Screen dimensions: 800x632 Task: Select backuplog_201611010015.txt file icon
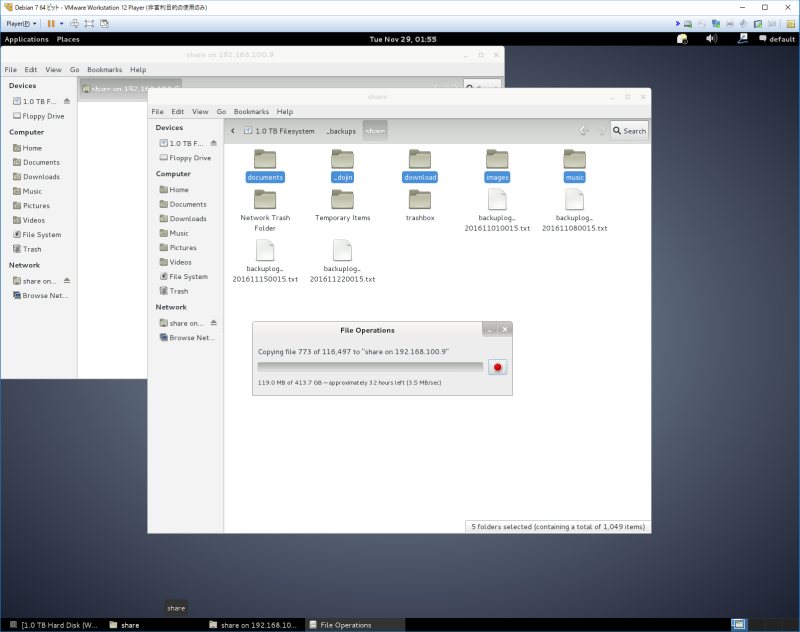pos(497,199)
